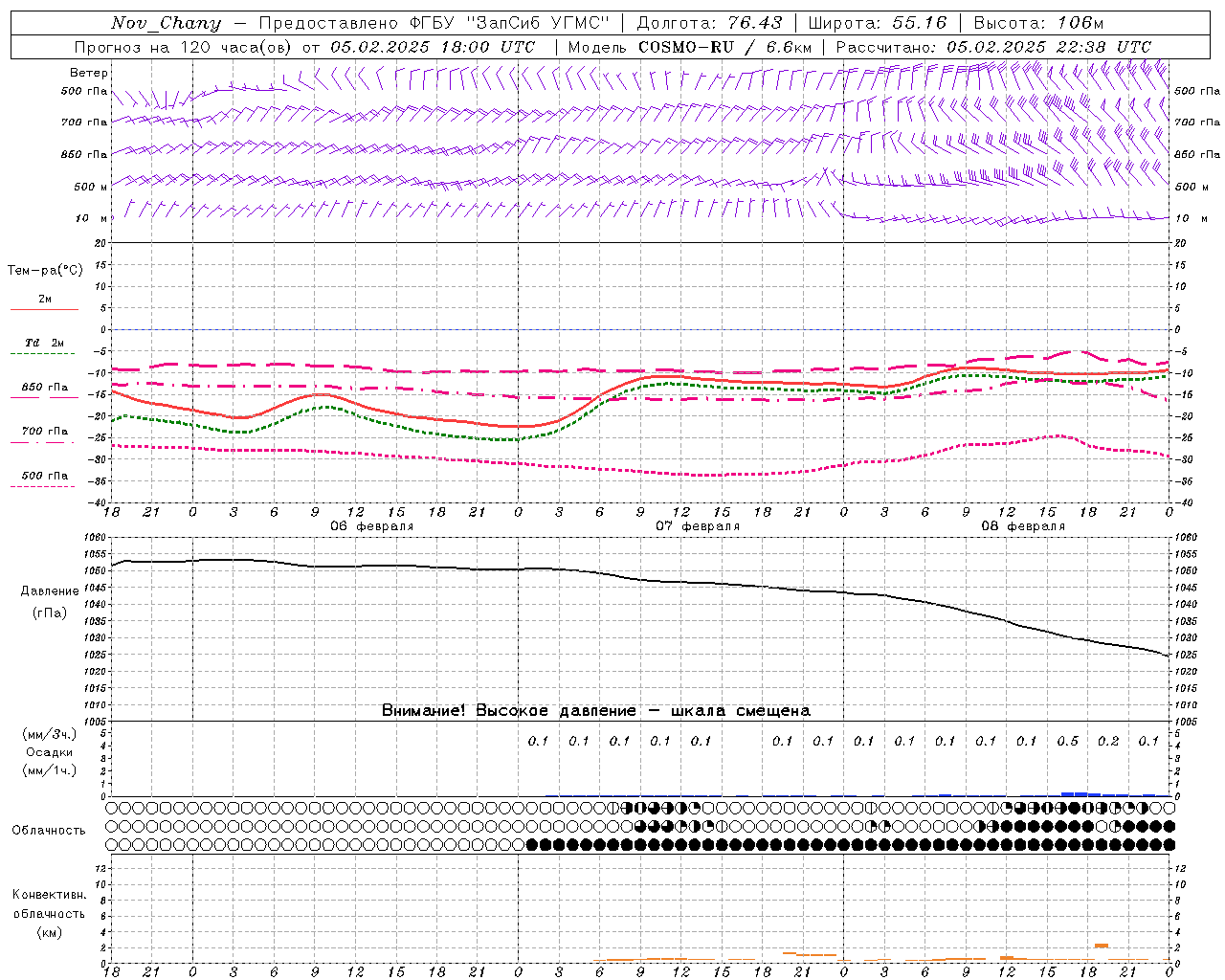Screen dimensions: 1225x980
Task: Click the 'Конвективн.' convective label
Action: tap(49, 895)
